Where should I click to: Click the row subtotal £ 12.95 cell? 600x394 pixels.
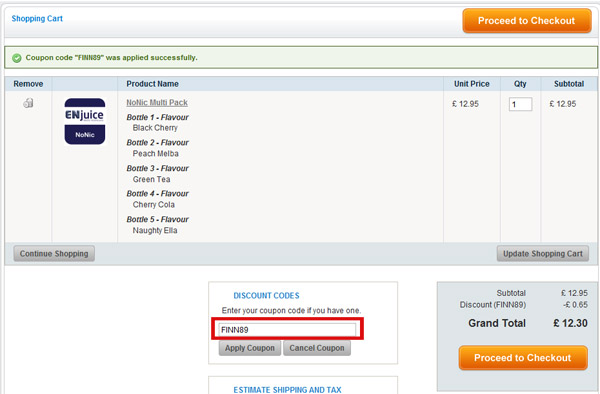click(x=562, y=104)
